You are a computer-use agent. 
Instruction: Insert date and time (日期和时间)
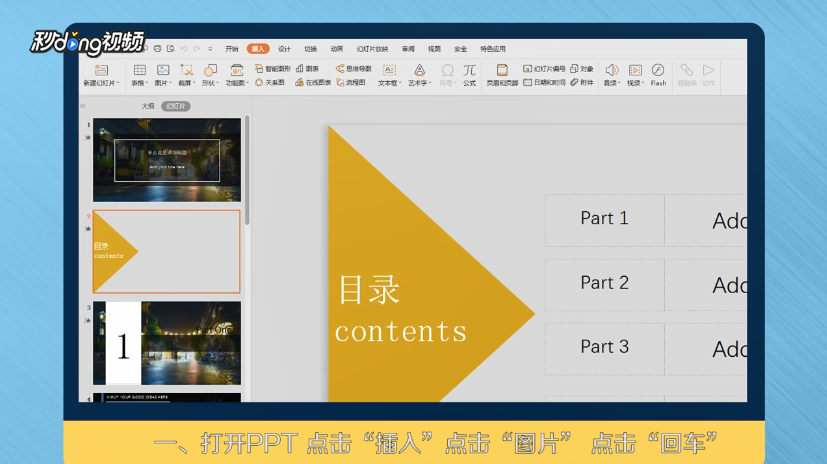point(544,82)
